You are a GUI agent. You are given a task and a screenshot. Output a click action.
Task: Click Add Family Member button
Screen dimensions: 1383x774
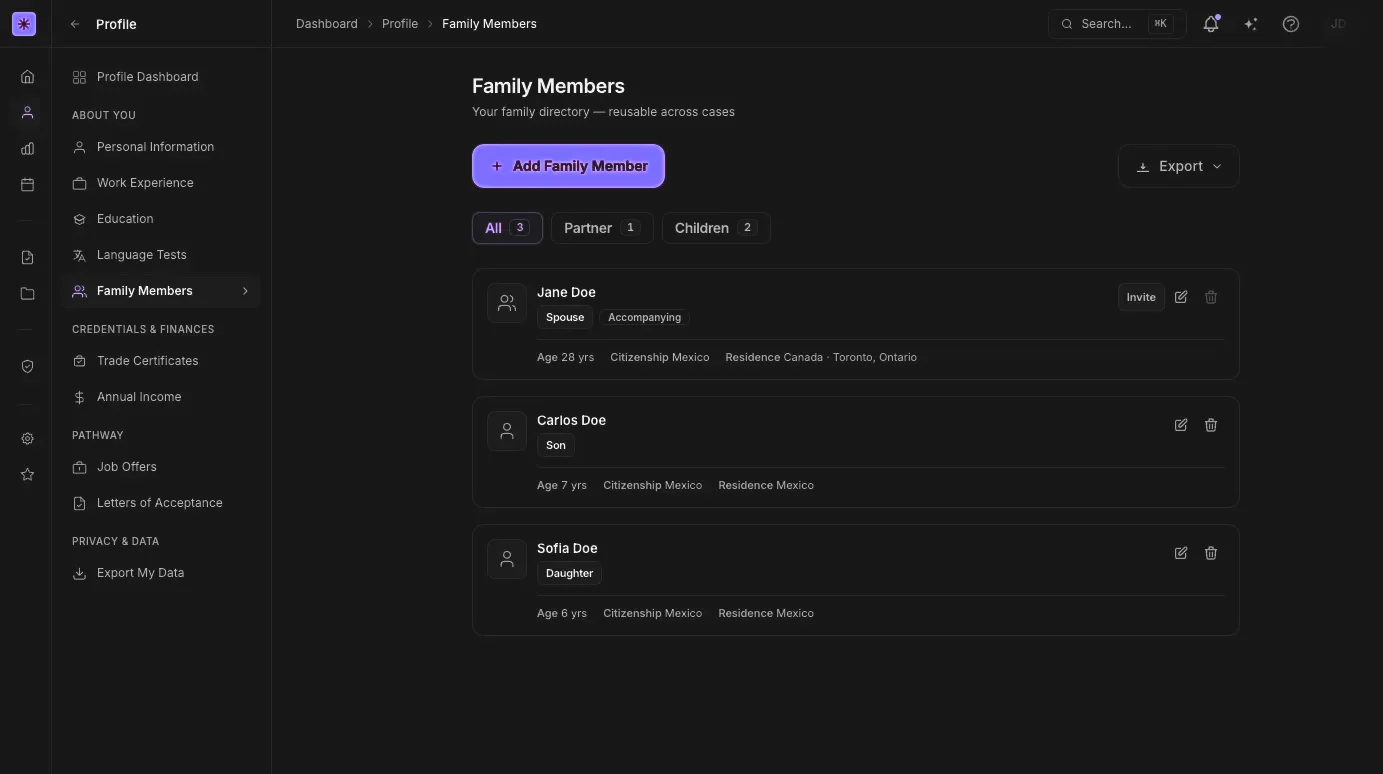tap(568, 166)
